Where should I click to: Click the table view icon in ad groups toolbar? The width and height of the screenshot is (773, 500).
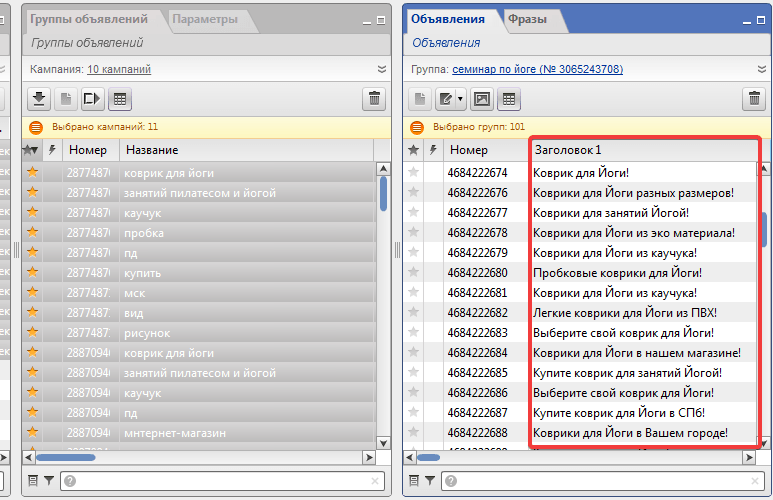click(x=120, y=98)
